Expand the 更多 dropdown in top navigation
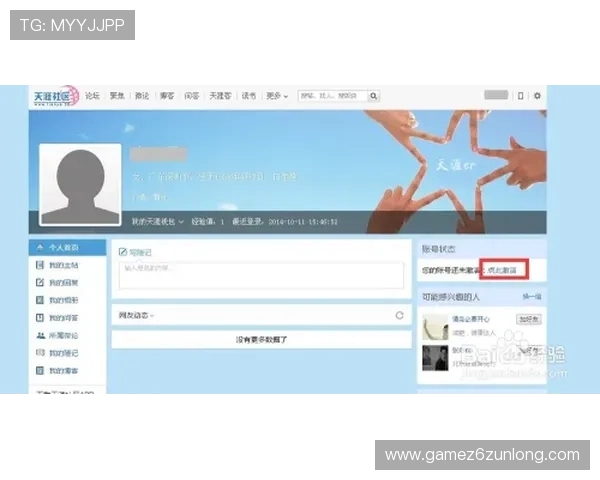 tap(277, 96)
